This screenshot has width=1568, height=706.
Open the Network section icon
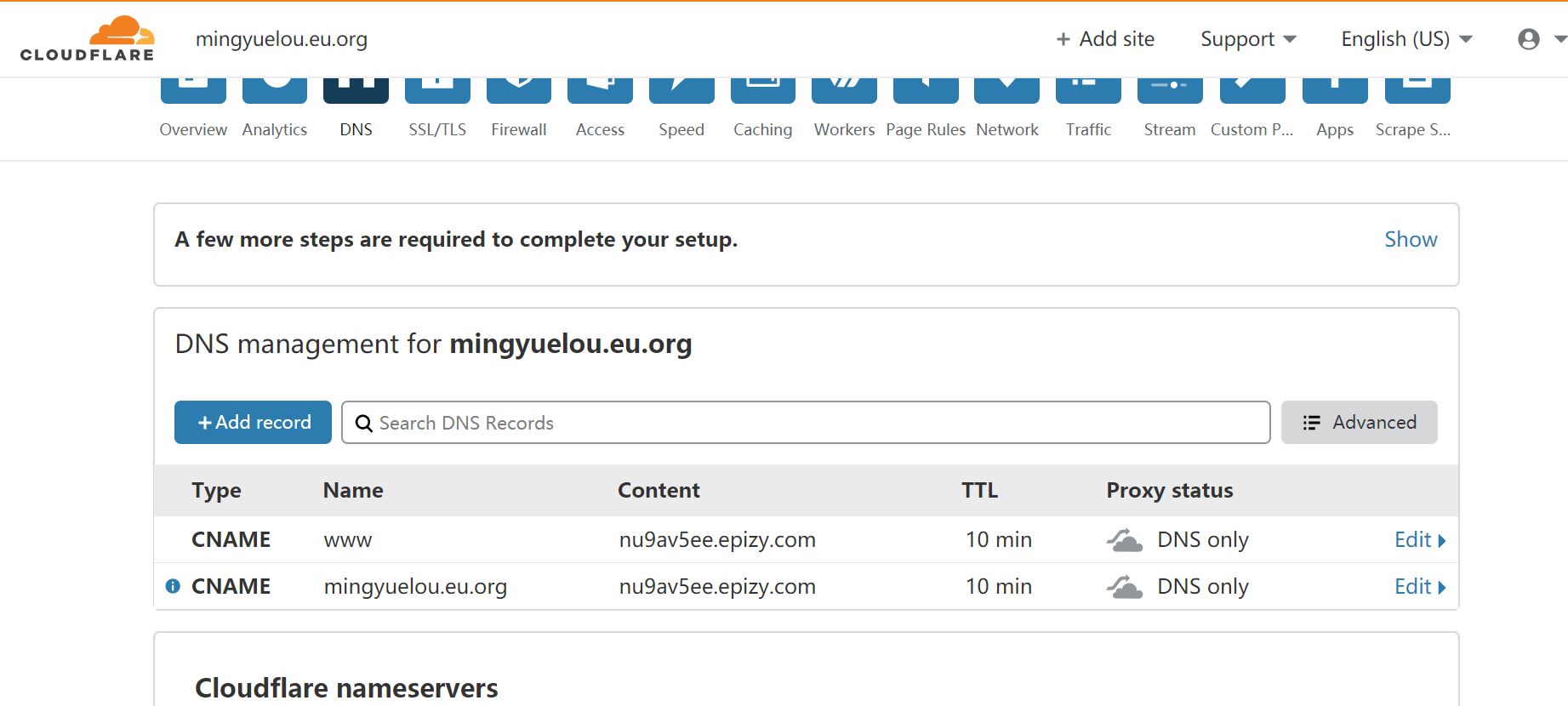1007,90
